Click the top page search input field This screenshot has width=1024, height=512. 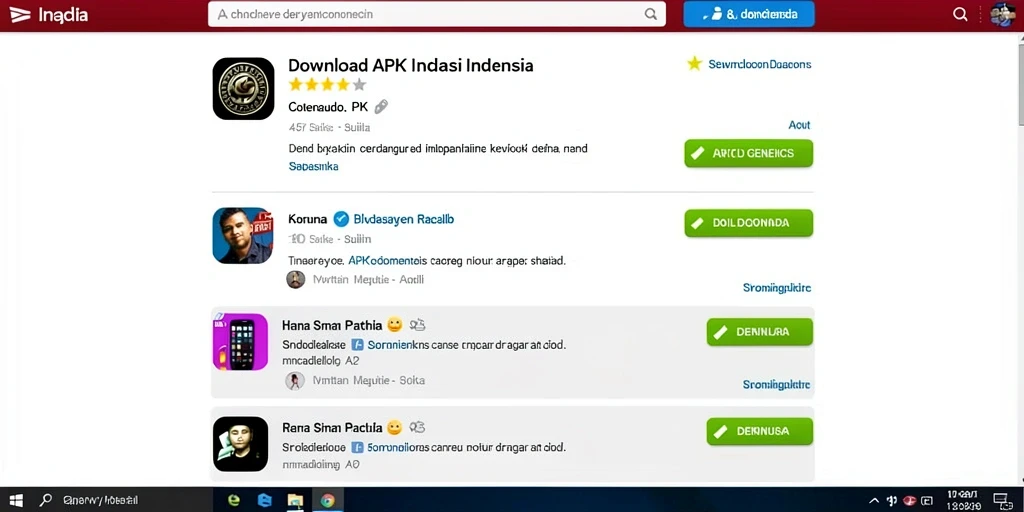pos(437,14)
